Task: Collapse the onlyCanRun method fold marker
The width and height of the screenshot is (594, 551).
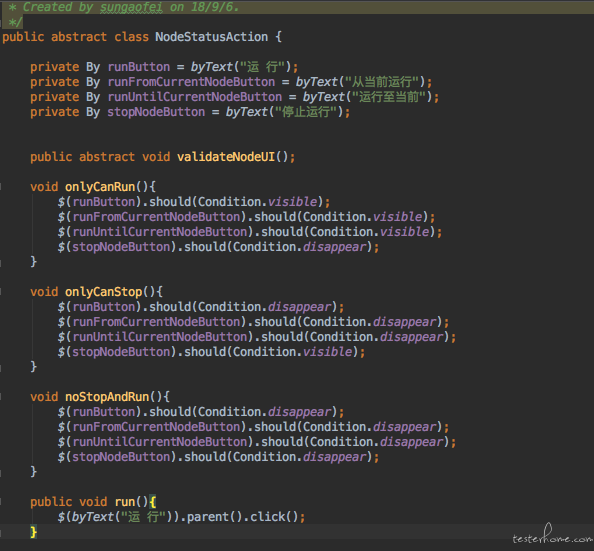Action: coord(1,186)
